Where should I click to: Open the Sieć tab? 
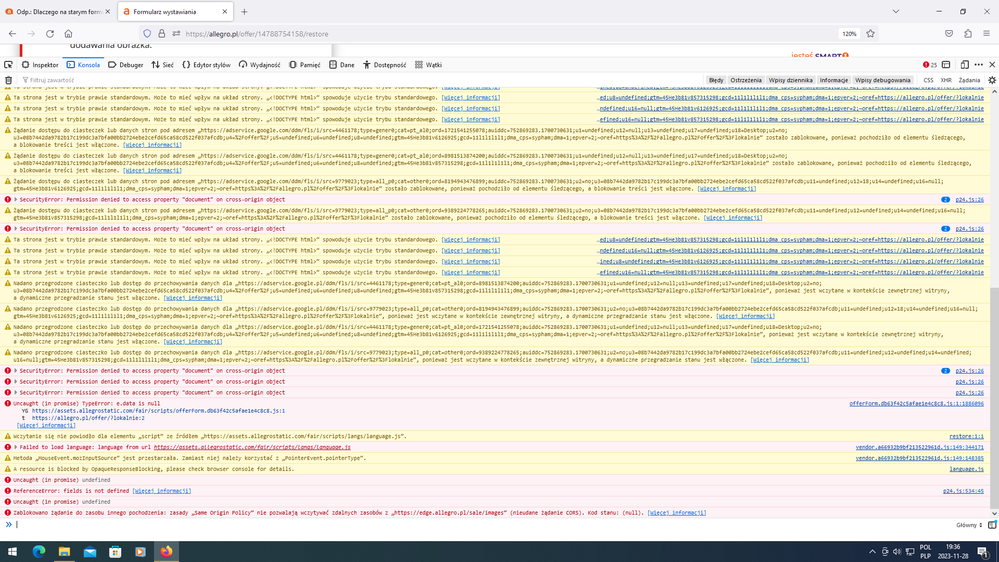162,64
